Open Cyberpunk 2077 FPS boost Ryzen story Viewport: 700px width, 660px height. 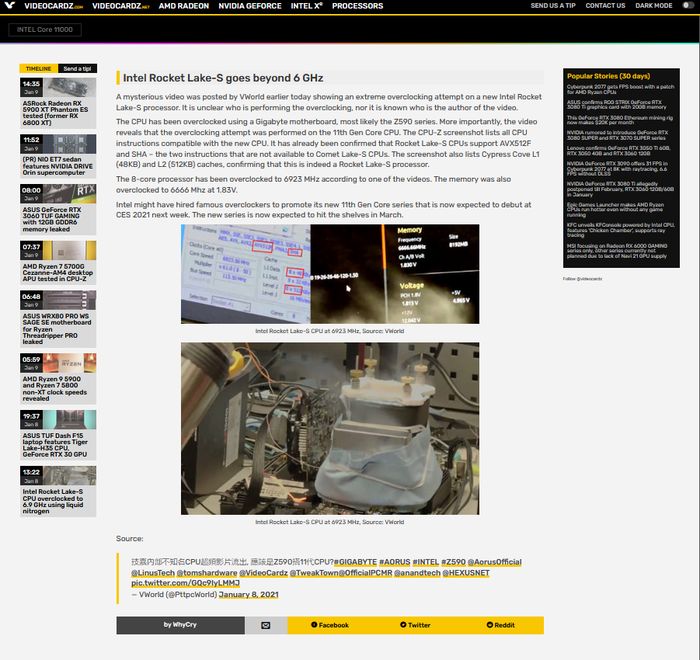click(x=620, y=89)
